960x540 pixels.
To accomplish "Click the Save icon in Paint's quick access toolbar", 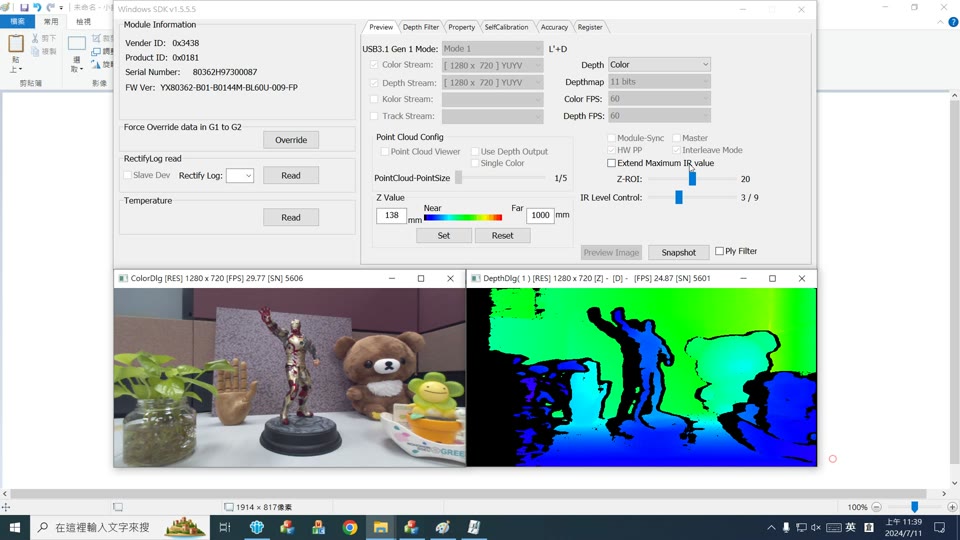I will coord(24,7).
